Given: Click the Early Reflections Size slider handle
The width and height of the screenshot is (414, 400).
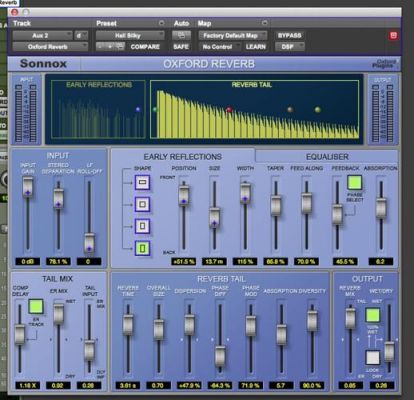Looking at the screenshot, I should tap(214, 218).
